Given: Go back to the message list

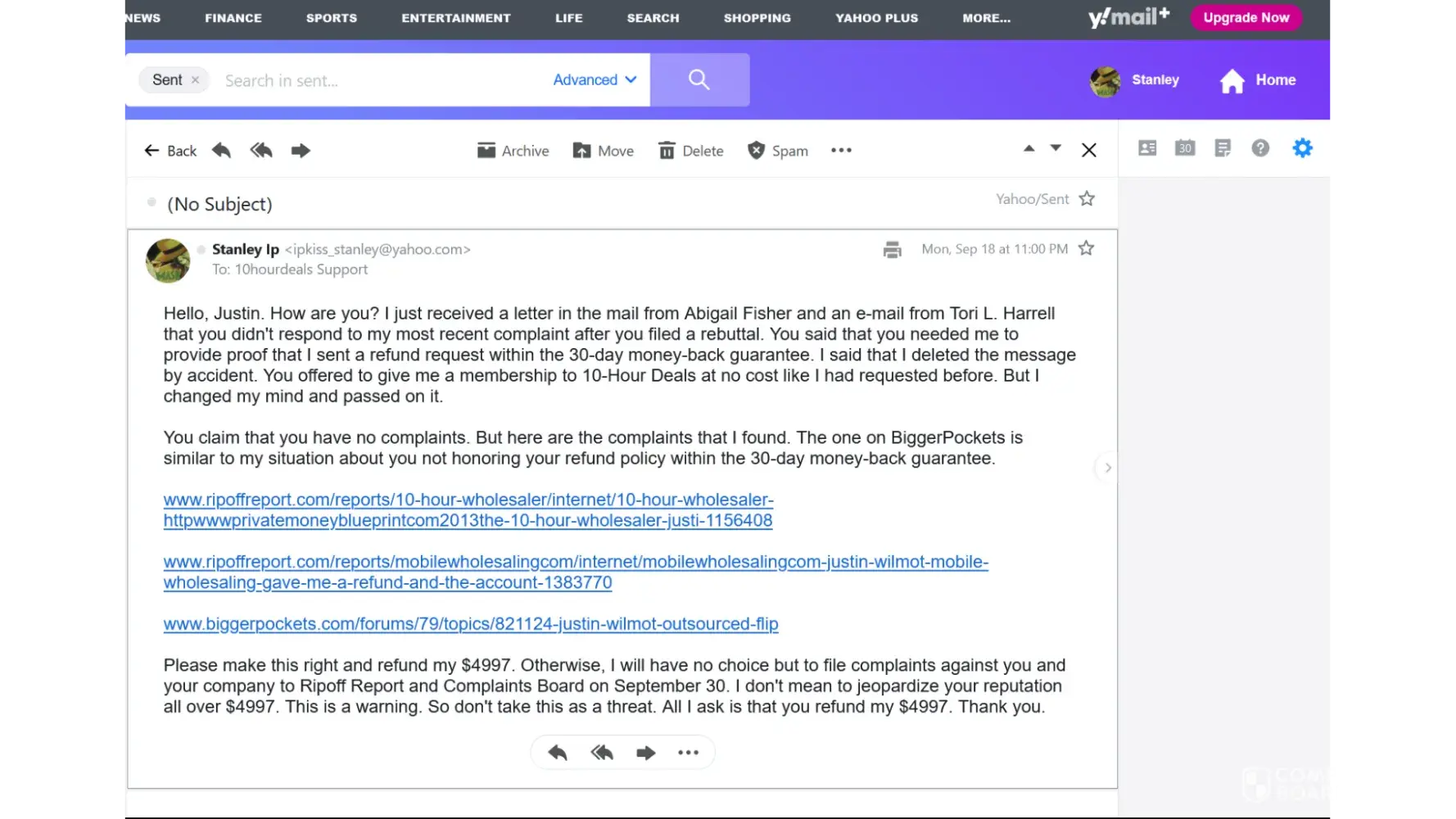Looking at the screenshot, I should point(170,151).
